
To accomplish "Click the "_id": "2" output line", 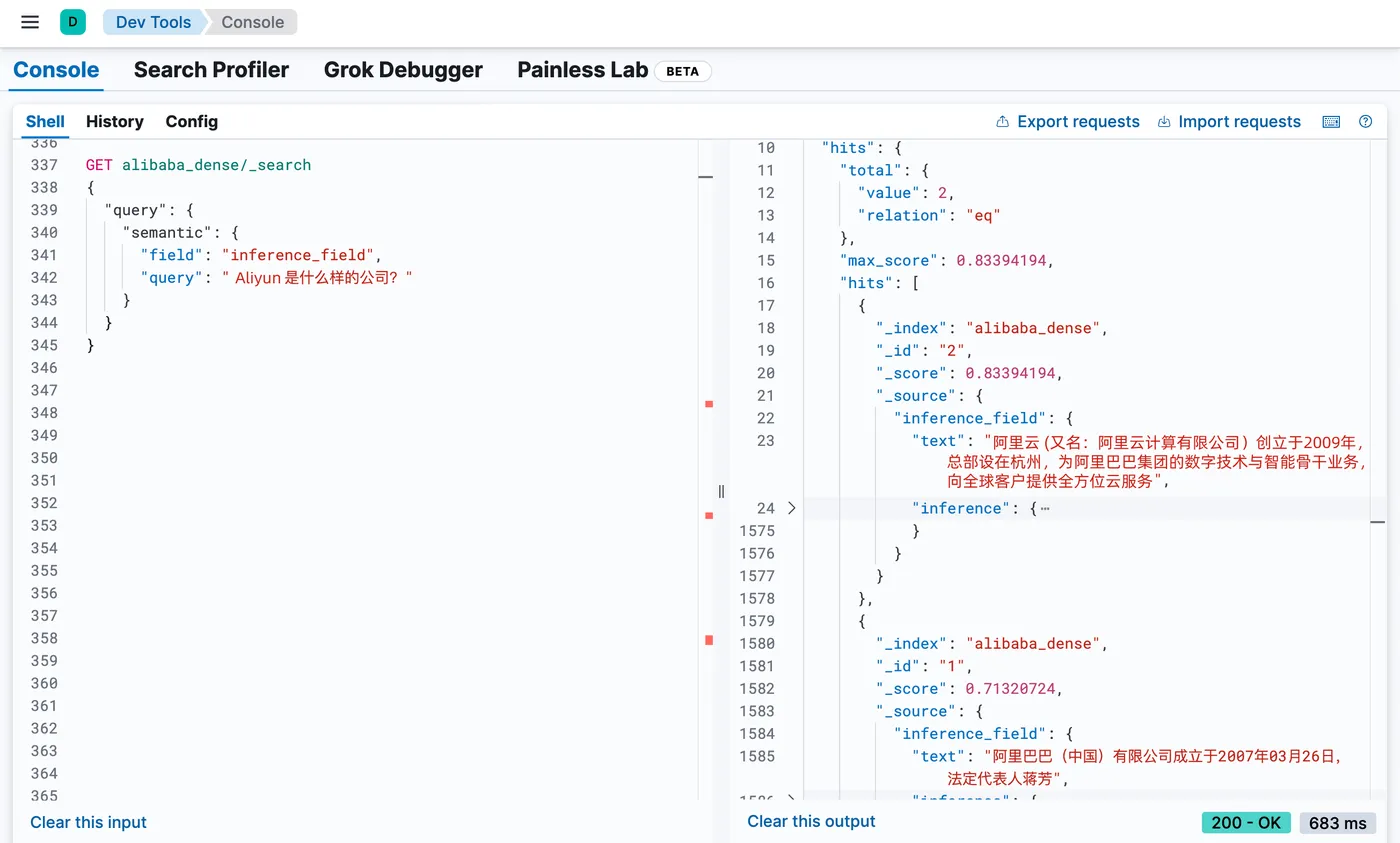I will point(924,350).
